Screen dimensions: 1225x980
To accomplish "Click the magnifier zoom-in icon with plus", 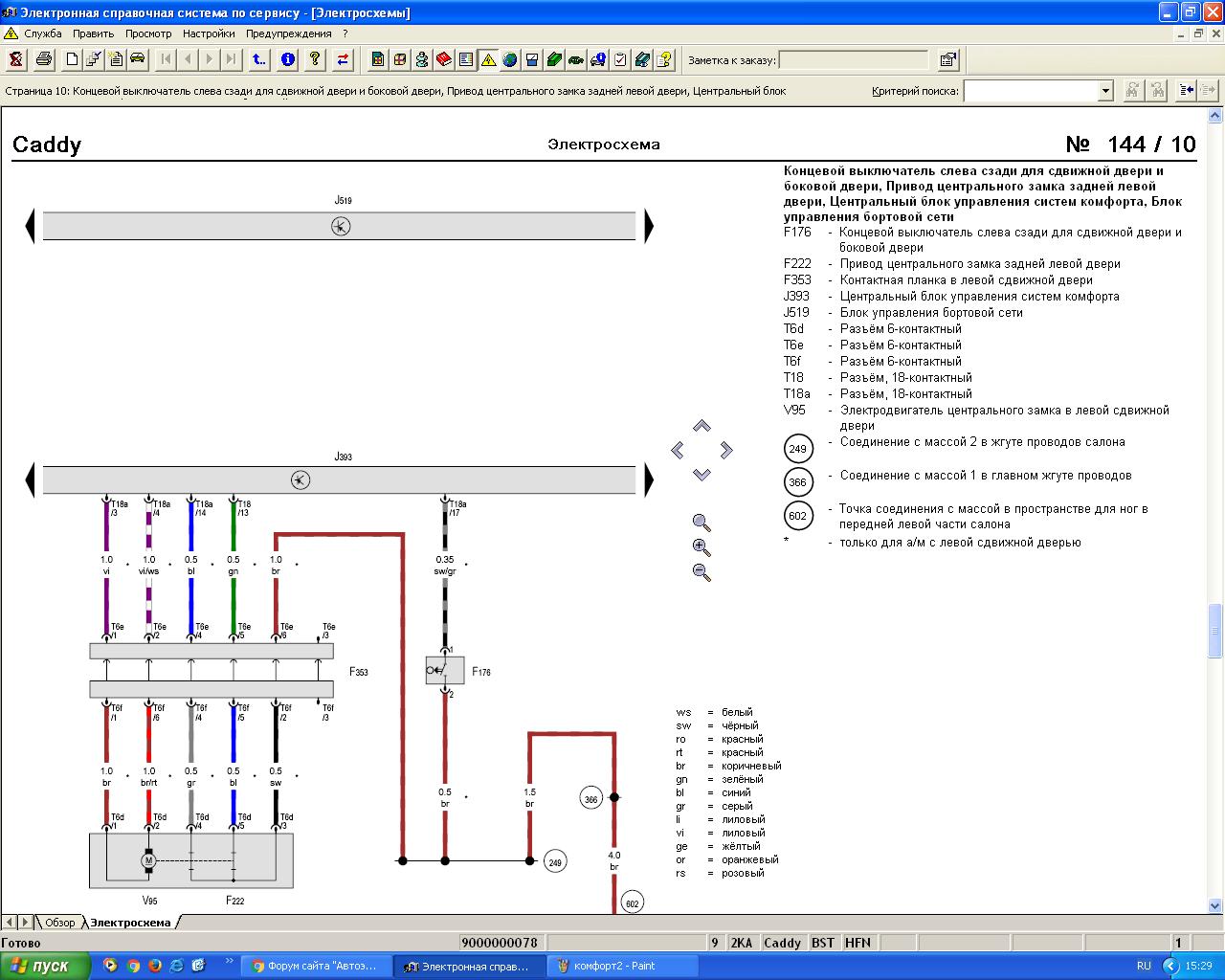I will 702,547.
